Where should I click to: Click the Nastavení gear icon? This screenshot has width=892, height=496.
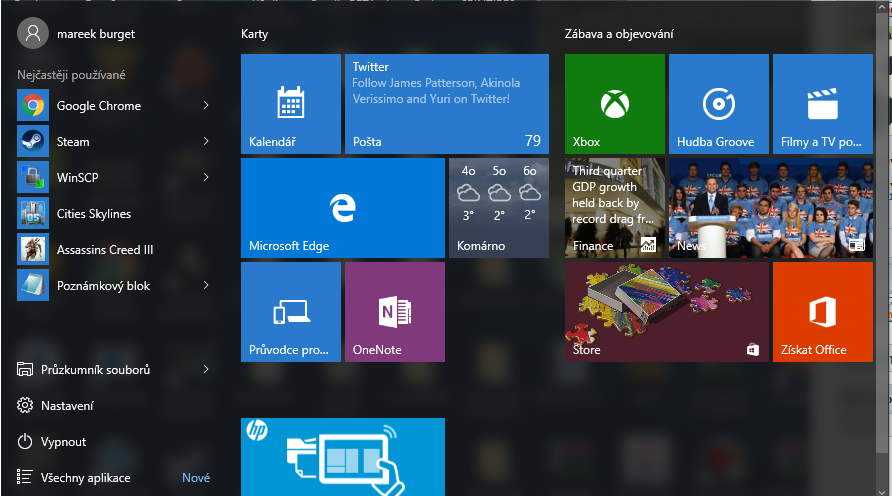point(24,406)
